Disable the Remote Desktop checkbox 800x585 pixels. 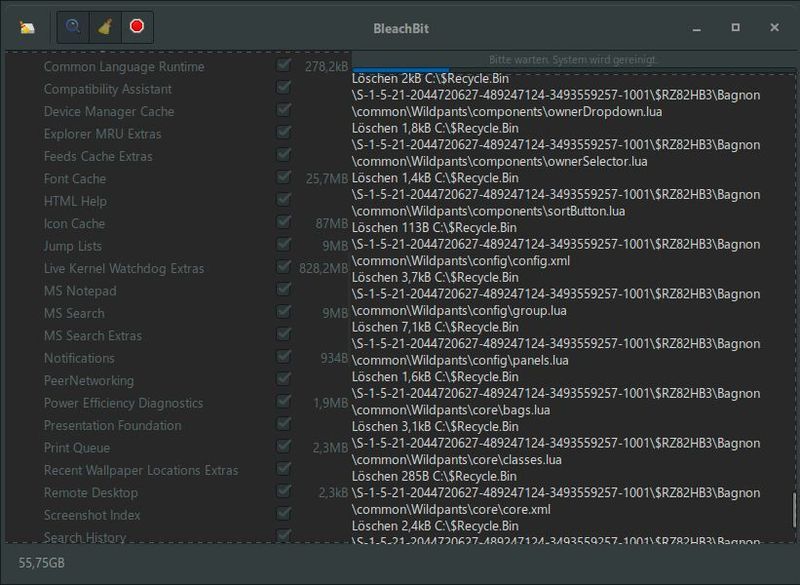click(x=284, y=492)
